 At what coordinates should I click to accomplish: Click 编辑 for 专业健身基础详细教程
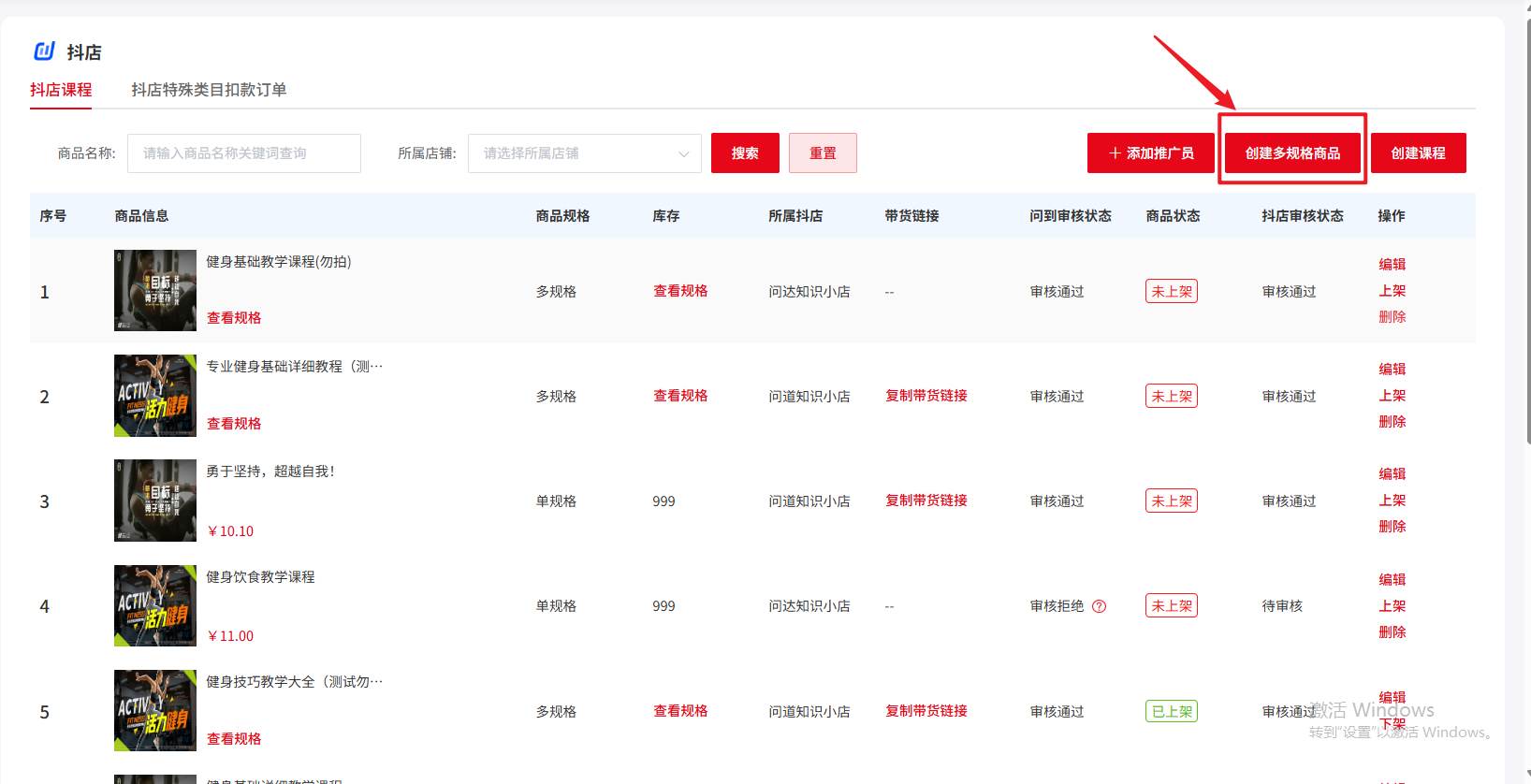tap(1392, 370)
